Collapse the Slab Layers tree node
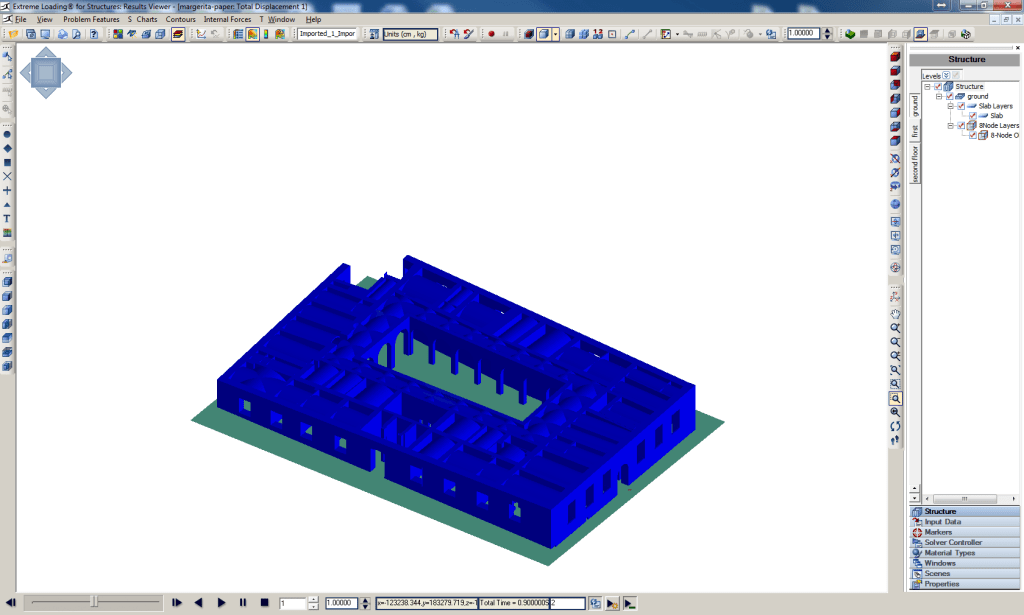Screen dimensions: 1024x615 [950, 106]
